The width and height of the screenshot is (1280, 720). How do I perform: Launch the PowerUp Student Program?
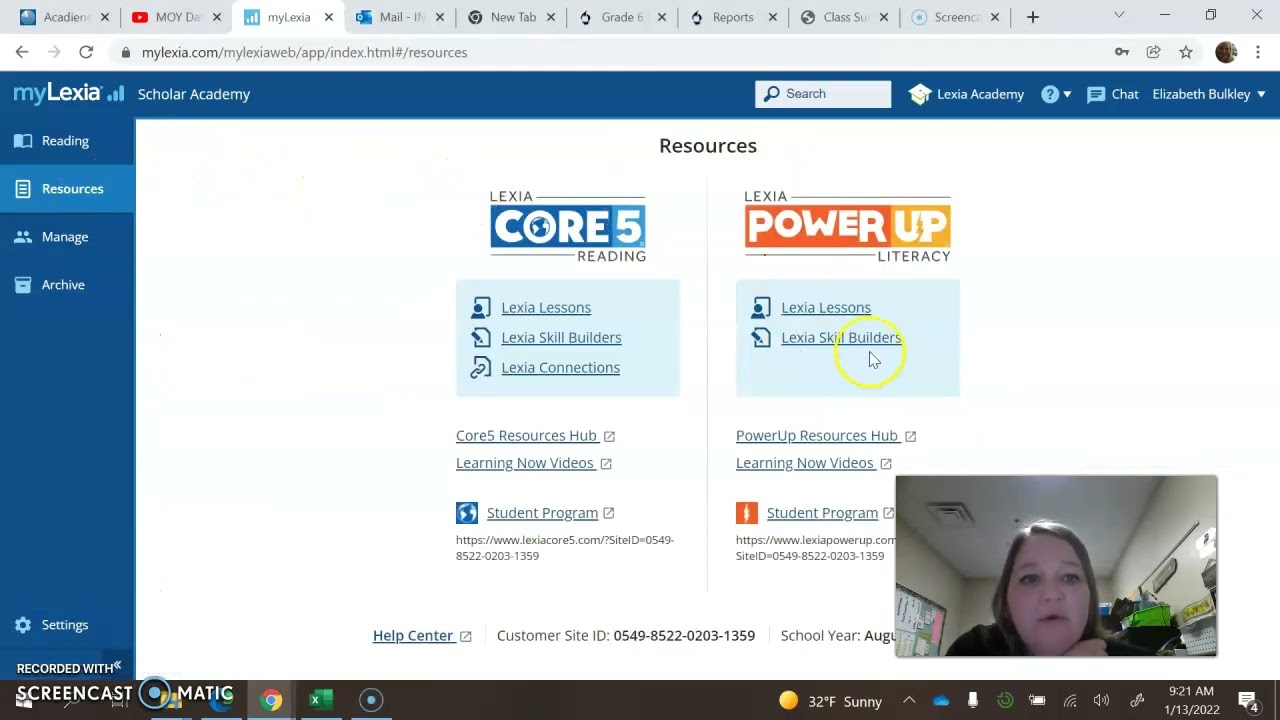830,513
